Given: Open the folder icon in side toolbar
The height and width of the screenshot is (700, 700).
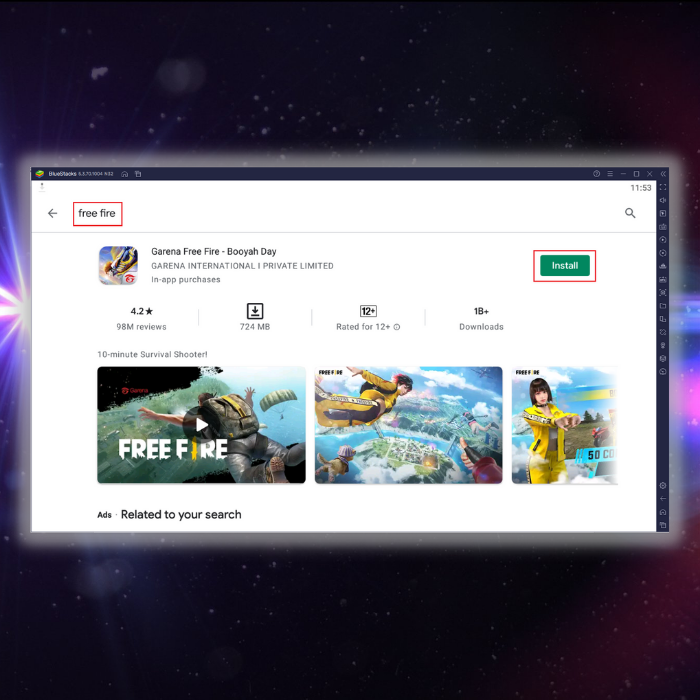Looking at the screenshot, I should coord(663,306).
